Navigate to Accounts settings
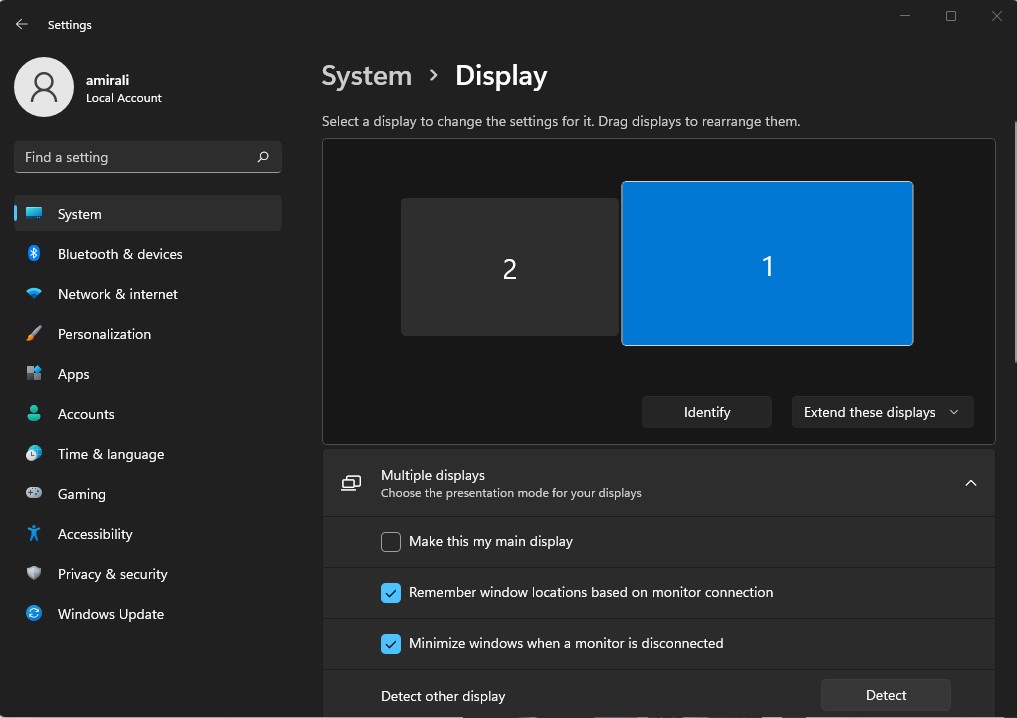This screenshot has height=718, width=1017. pyautogui.click(x=148, y=414)
